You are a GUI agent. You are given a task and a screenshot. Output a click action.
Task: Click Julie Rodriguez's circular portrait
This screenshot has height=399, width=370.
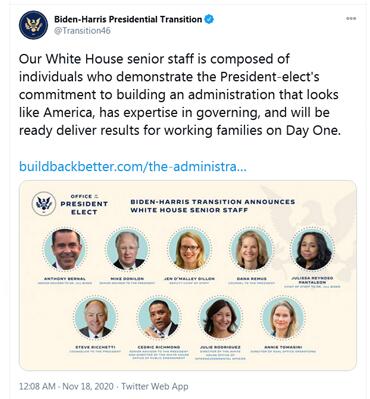[x=220, y=318]
